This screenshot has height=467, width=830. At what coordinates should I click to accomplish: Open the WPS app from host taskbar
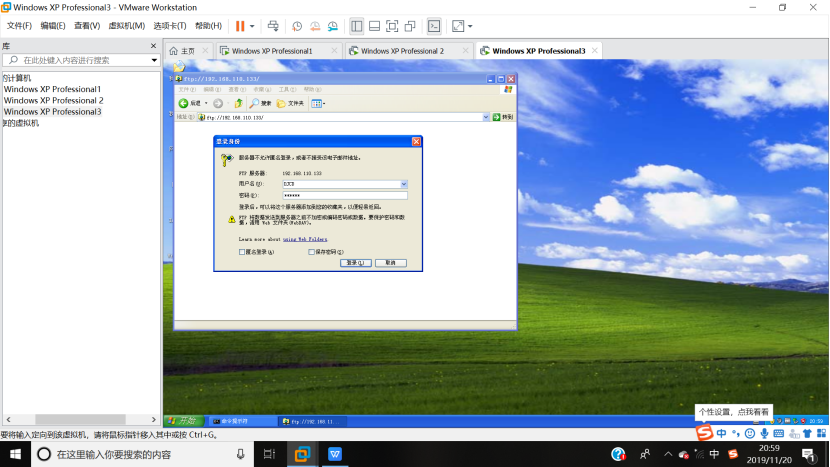335,454
